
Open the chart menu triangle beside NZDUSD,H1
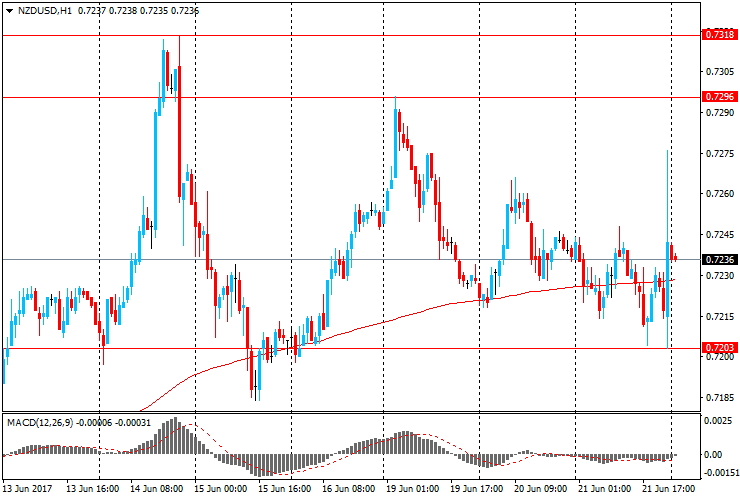(9, 10)
